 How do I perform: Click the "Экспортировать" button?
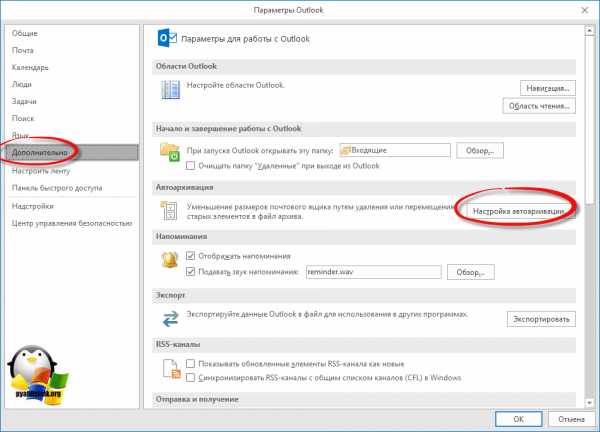541,319
